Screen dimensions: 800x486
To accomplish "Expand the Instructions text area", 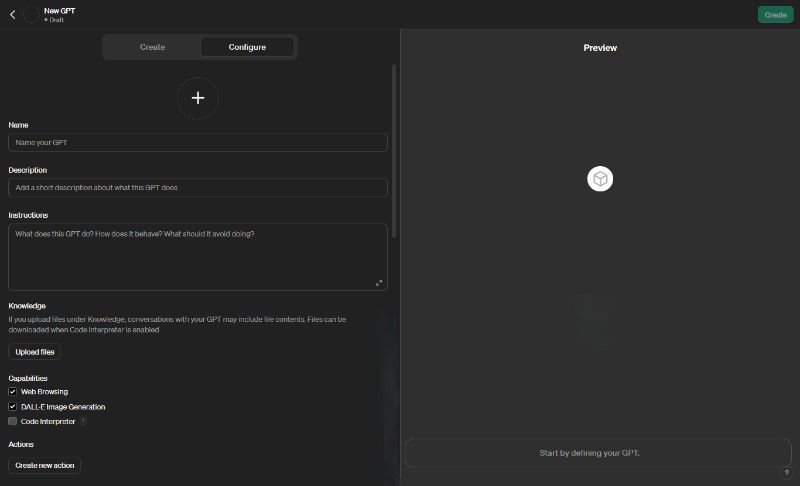I will pyautogui.click(x=379, y=283).
